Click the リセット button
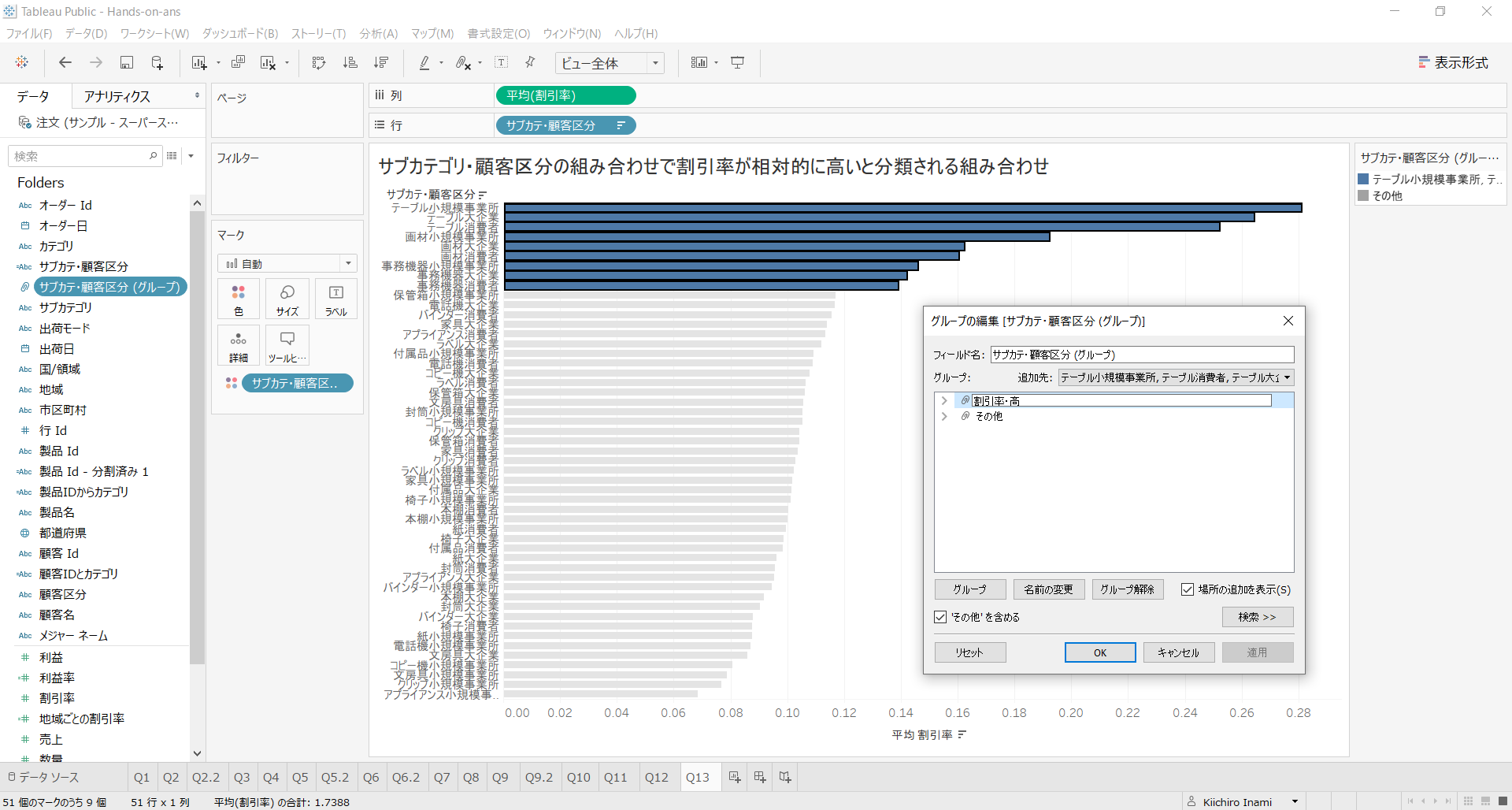Image resolution: width=1512 pixels, height=810 pixels. coord(969,652)
